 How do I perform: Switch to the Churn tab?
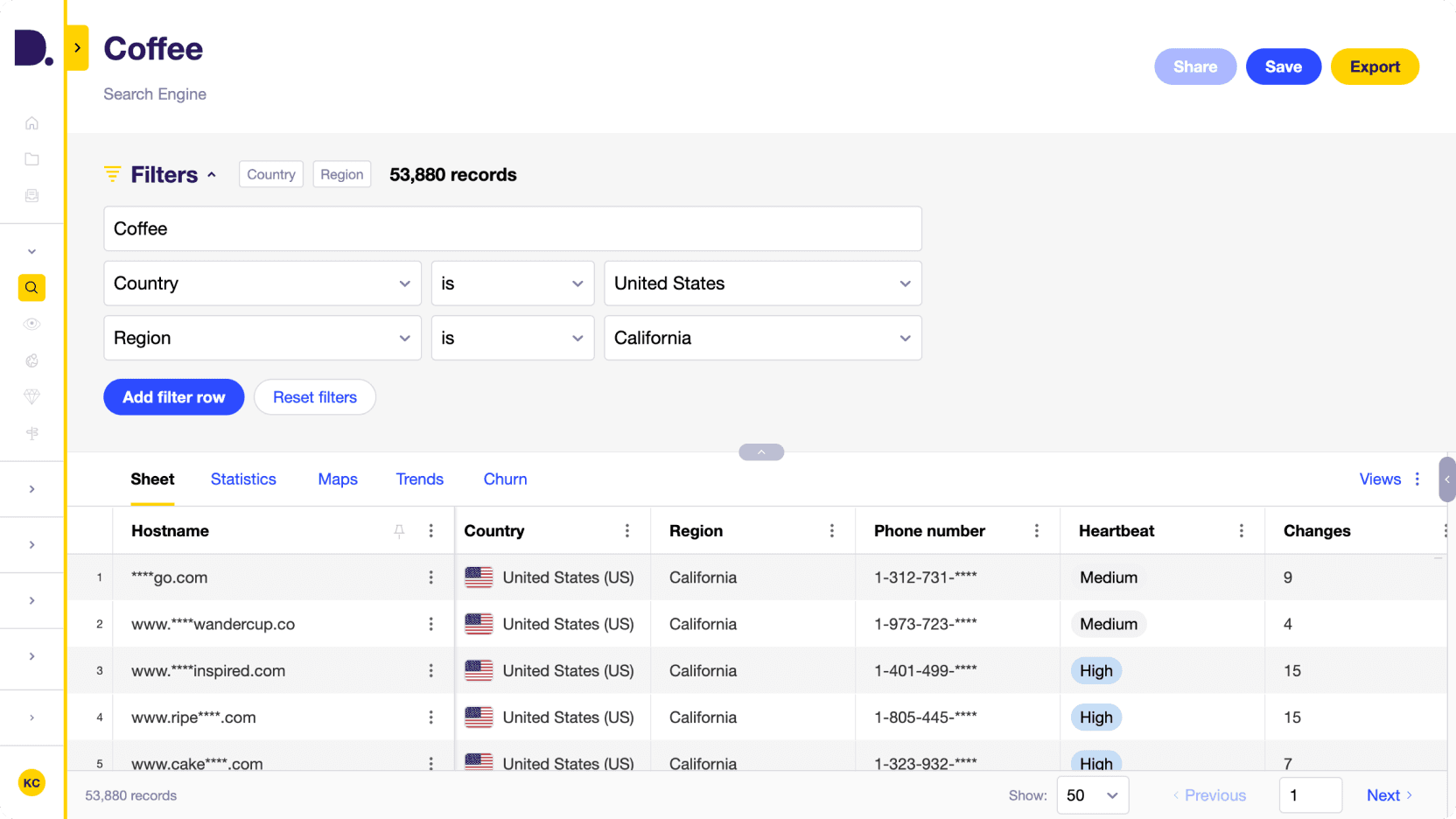tap(505, 479)
